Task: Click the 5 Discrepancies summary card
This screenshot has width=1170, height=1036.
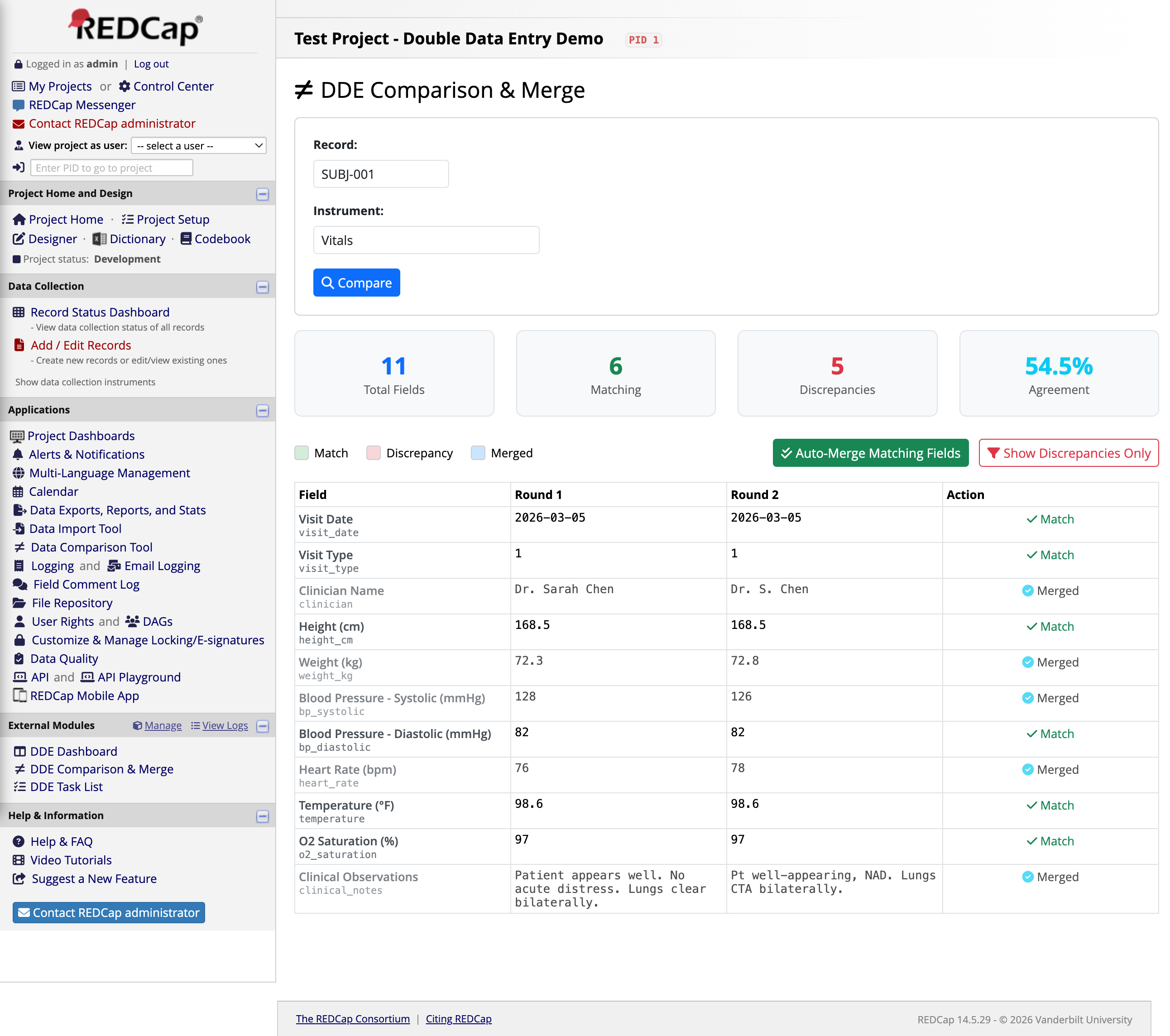Action: [x=837, y=373]
